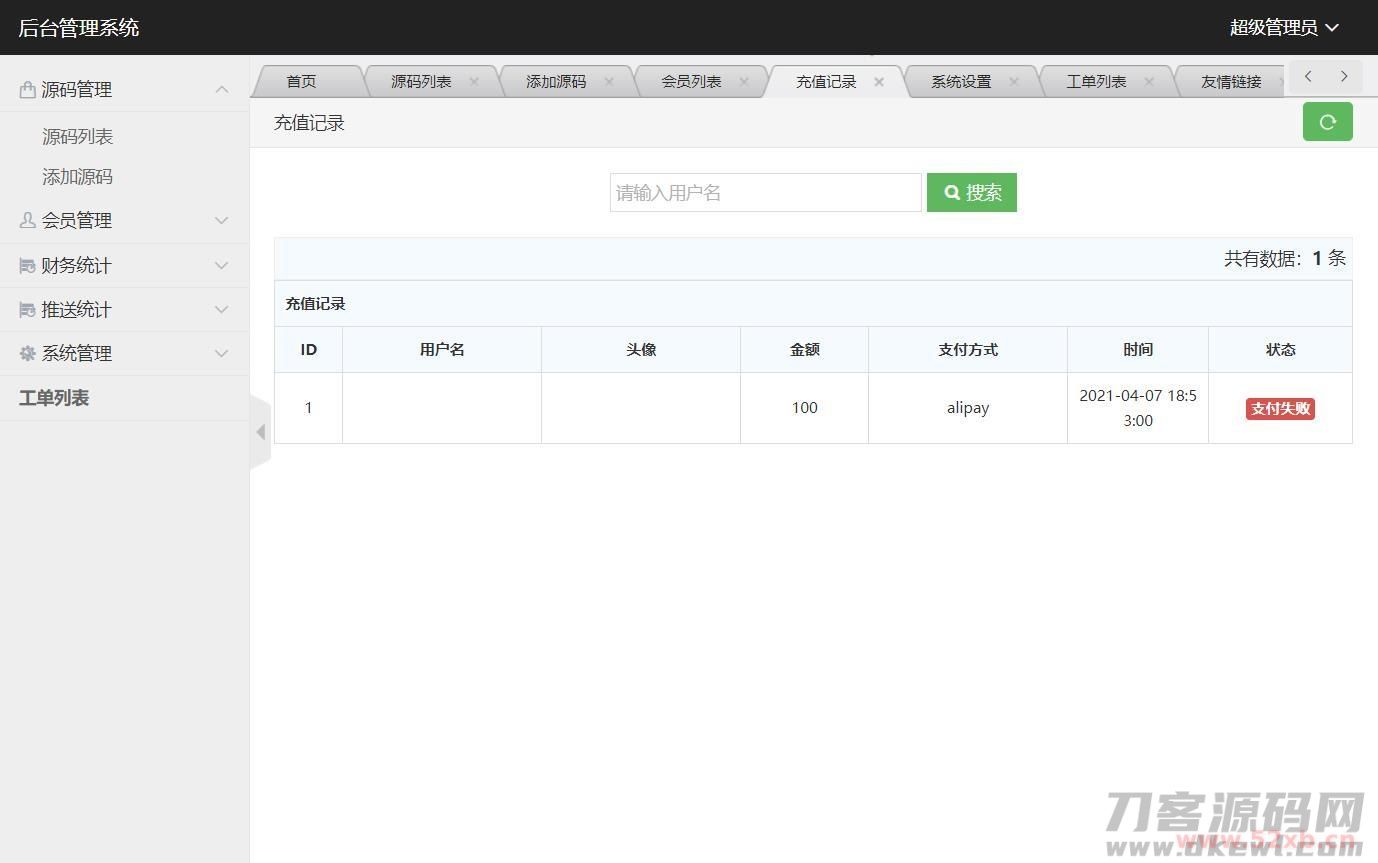The height and width of the screenshot is (863, 1378).
Task: Open 工单列表 in the sidebar
Action: coord(54,398)
